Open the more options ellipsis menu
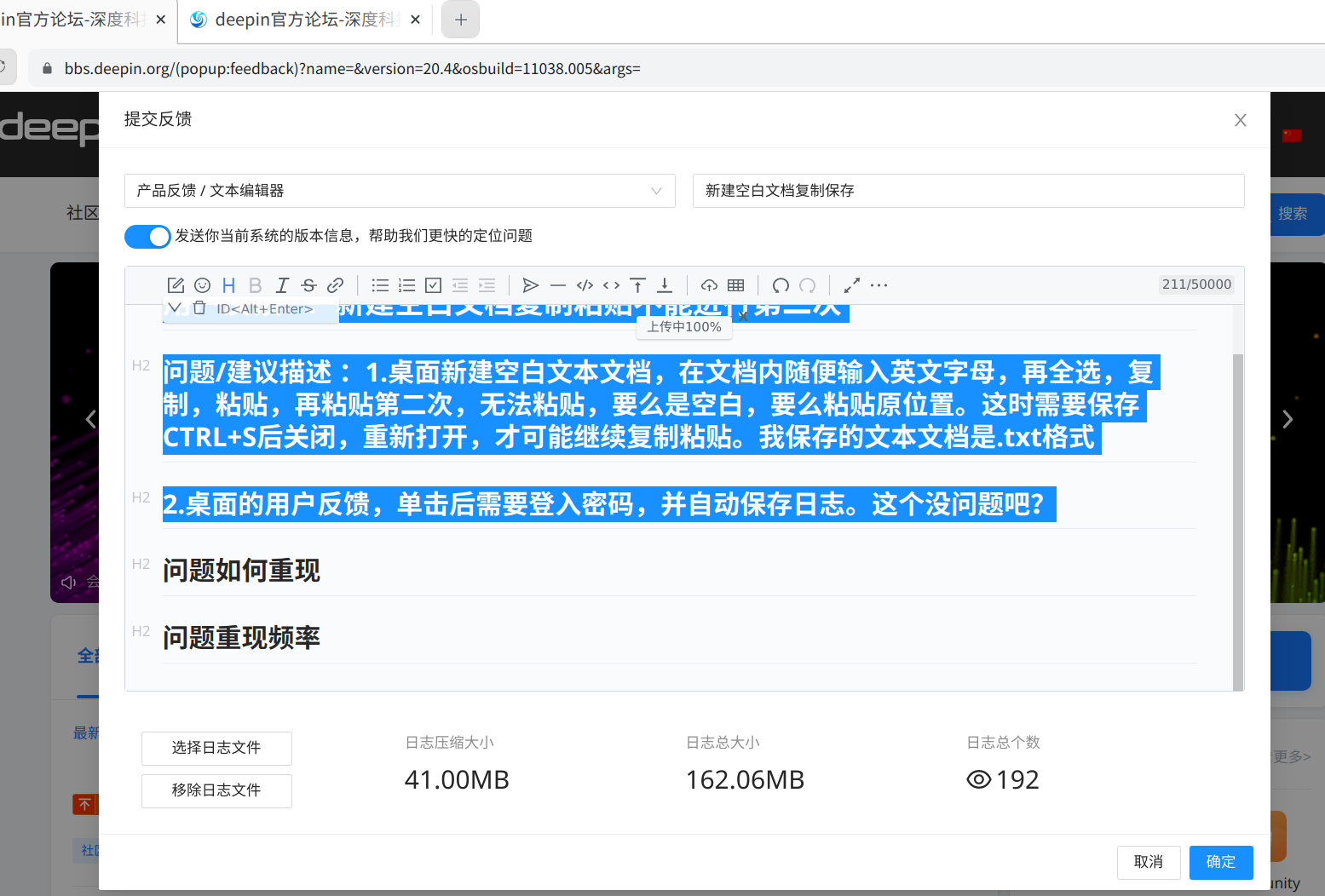This screenshot has width=1325, height=896. pyautogui.click(x=879, y=285)
